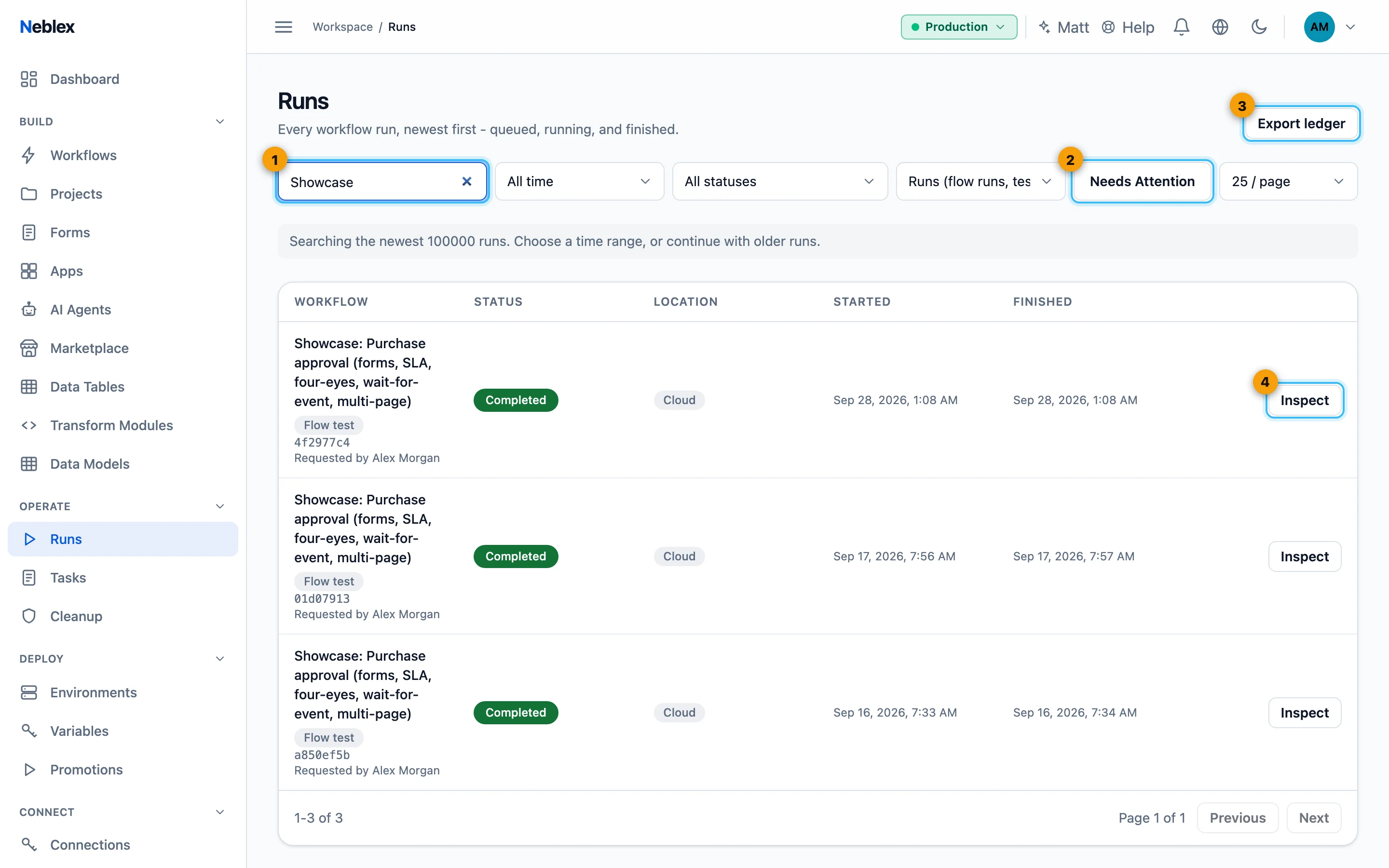Go to Workflows in sidebar
Screen dimensions: 1389x868
pyautogui.click(x=123, y=156)
